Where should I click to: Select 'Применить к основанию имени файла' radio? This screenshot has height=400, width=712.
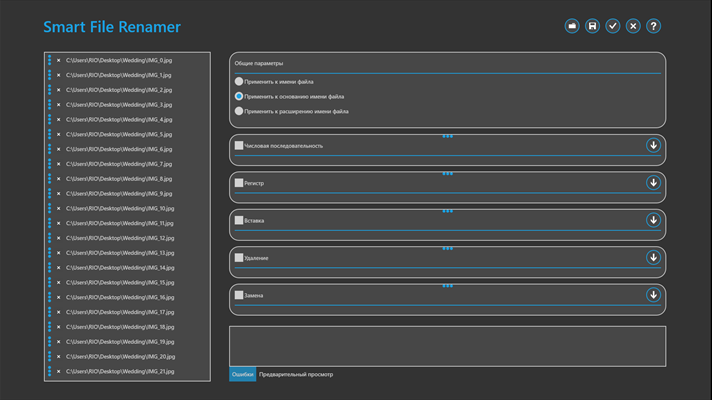coord(239,96)
